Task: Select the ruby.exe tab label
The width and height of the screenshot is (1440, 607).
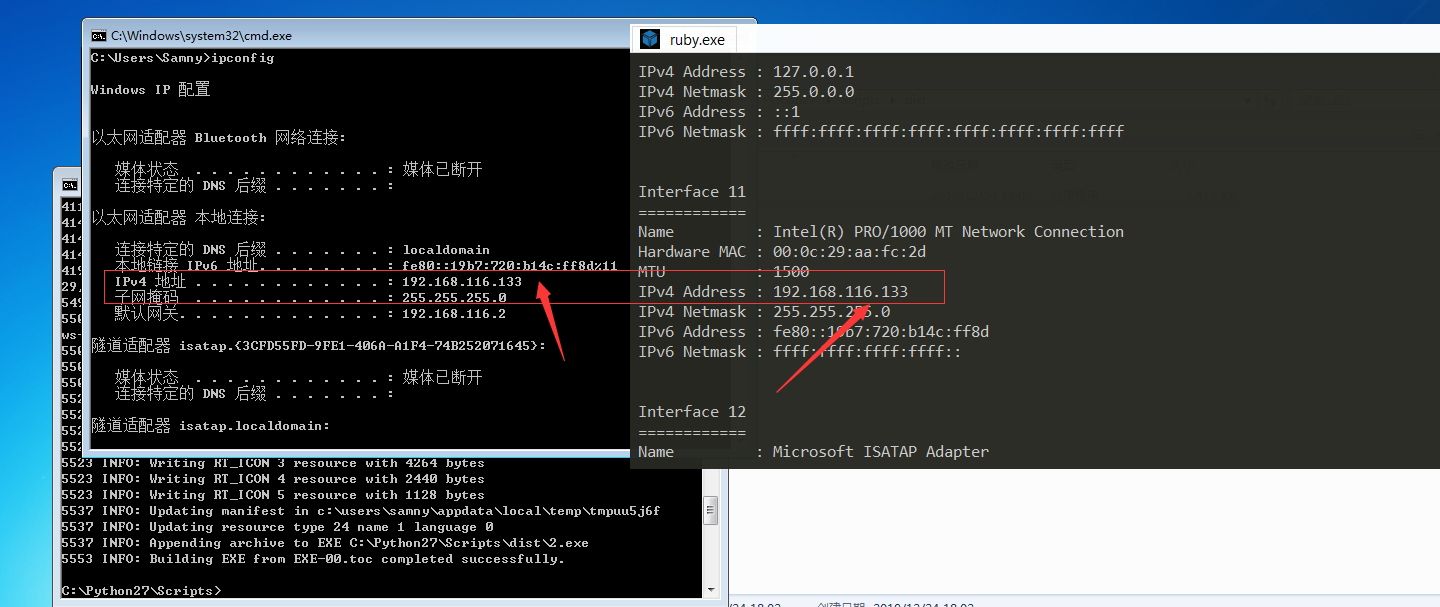Action: [697, 40]
